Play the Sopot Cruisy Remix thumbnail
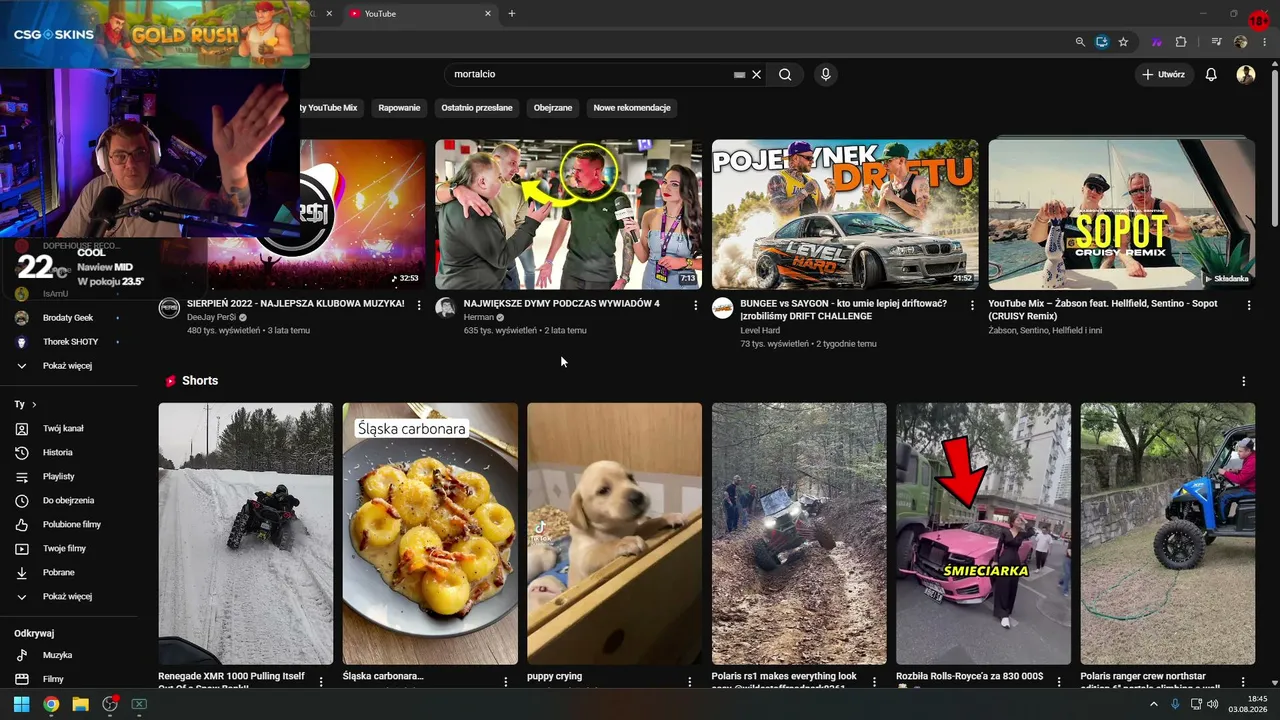Image resolution: width=1280 pixels, height=720 pixels. pyautogui.click(x=1122, y=214)
